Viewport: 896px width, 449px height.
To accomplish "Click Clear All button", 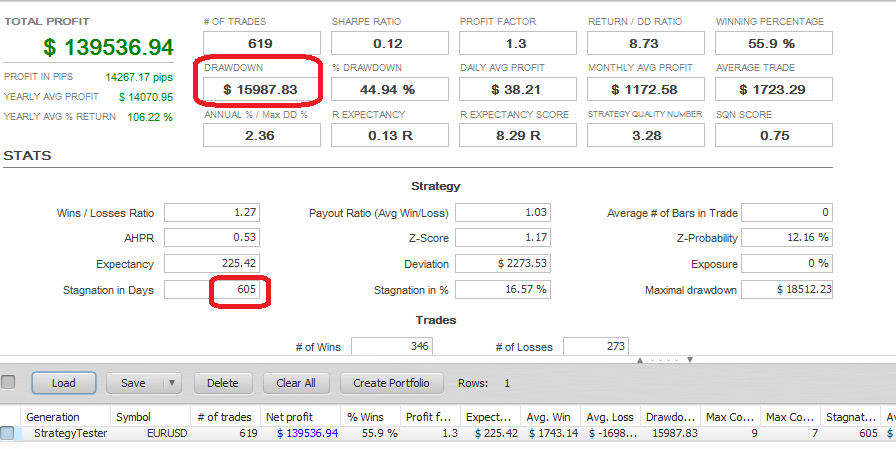I will [x=296, y=383].
